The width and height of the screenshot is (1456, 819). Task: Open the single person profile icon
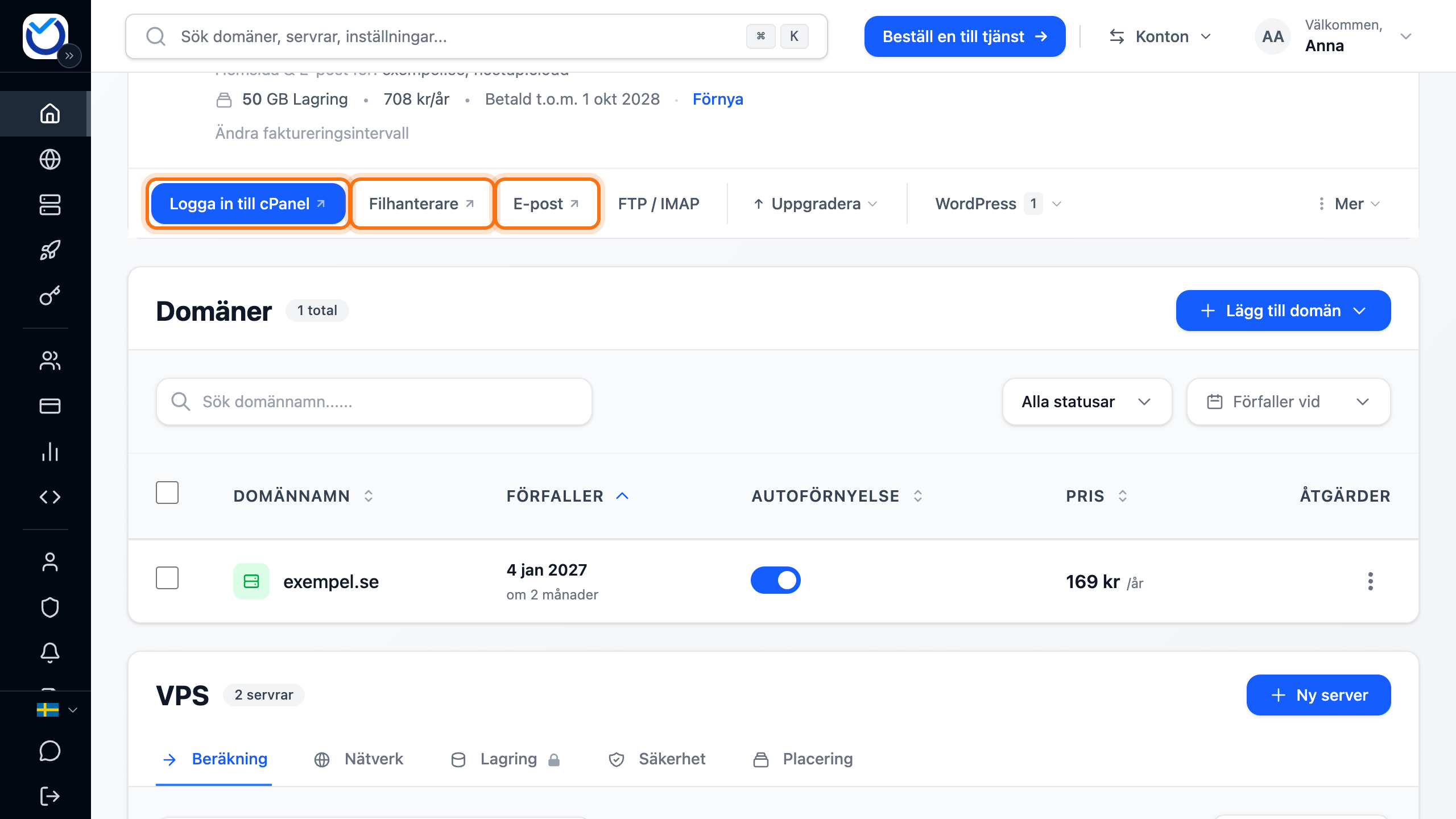tap(50, 562)
